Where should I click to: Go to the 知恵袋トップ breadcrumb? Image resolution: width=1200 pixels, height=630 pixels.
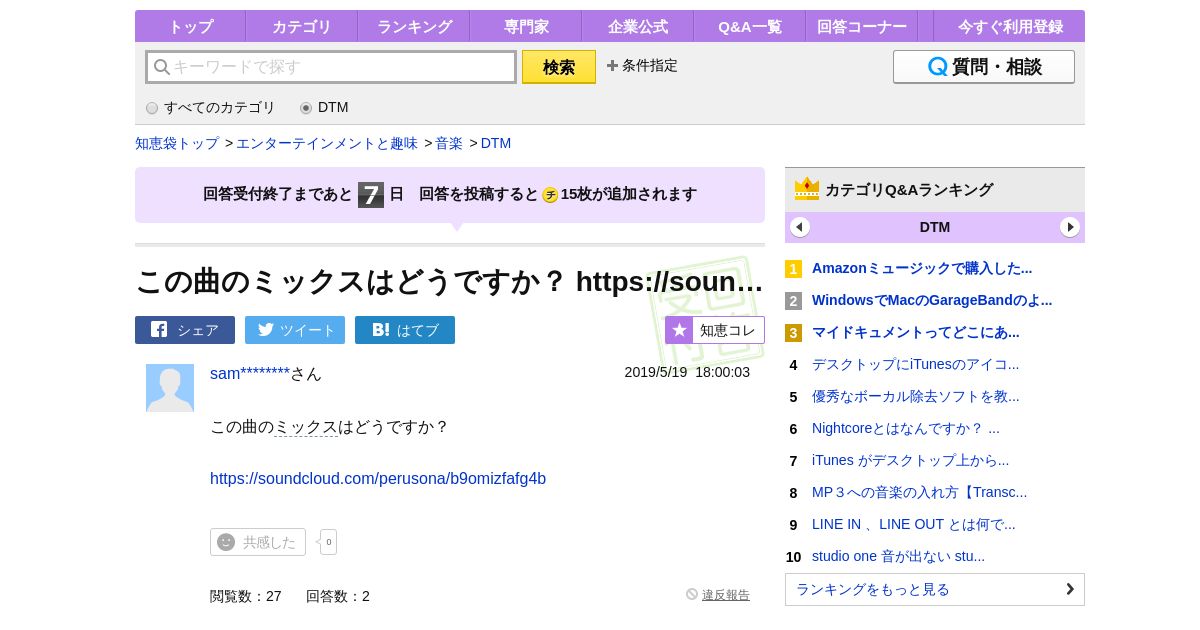[x=177, y=143]
